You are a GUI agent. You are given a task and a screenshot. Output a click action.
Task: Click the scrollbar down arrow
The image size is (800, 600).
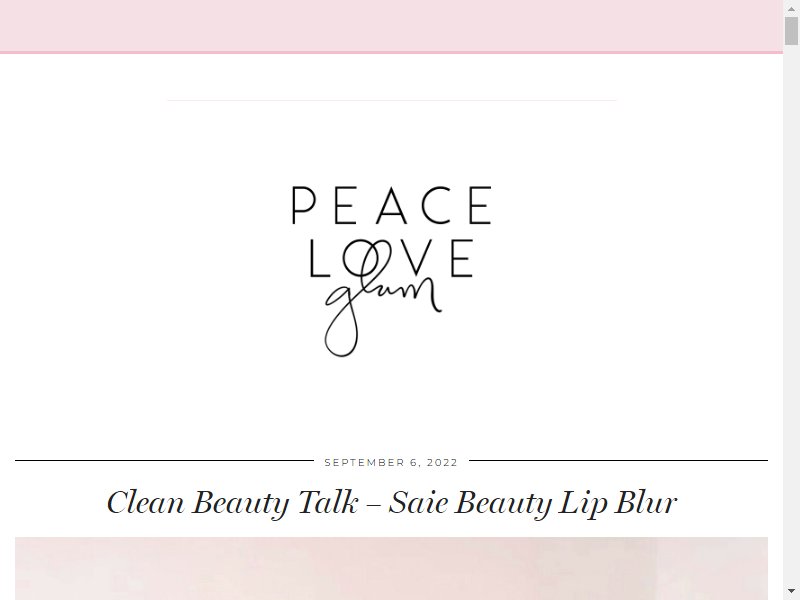(791, 592)
